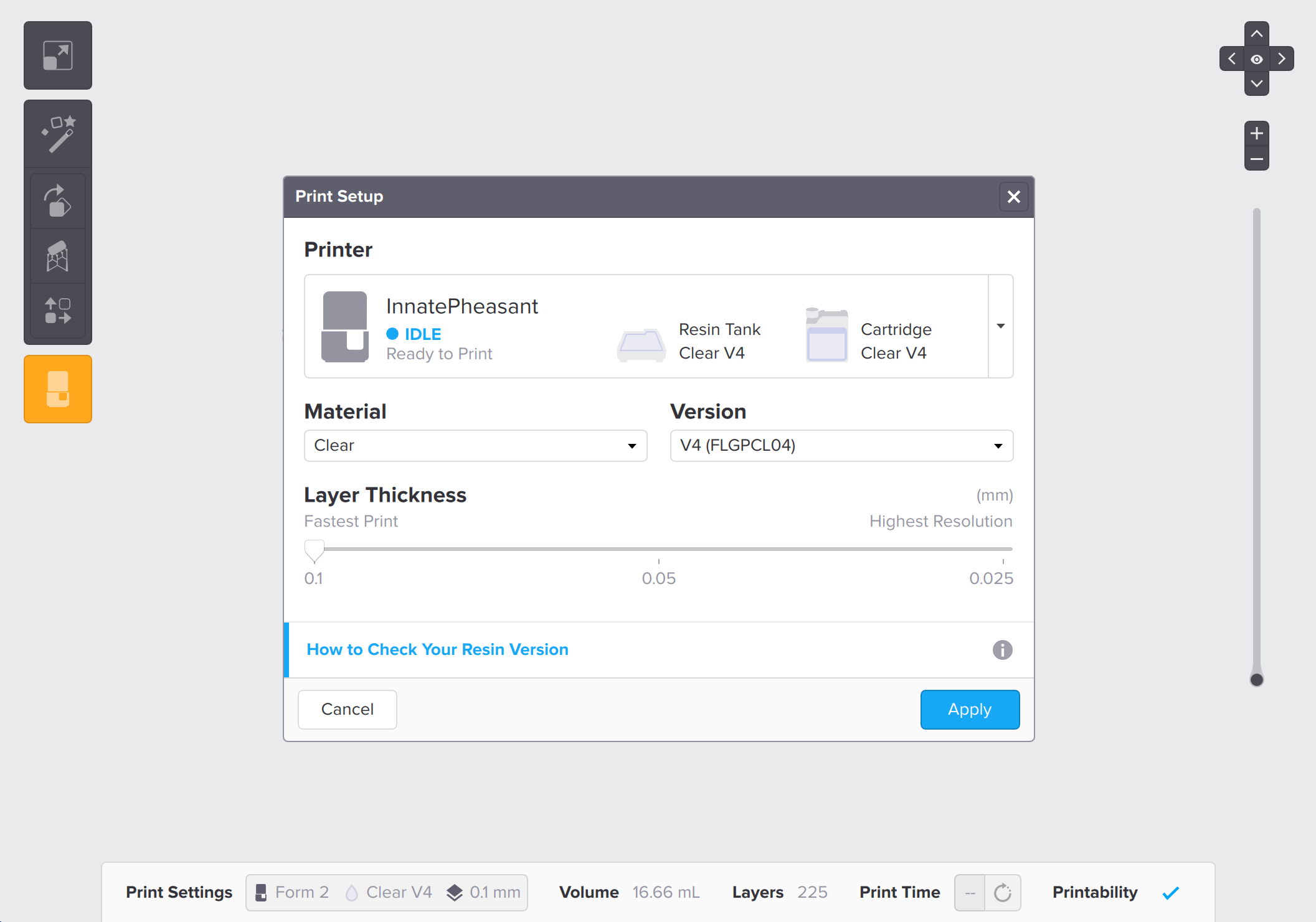Rotate view up with top arrow
This screenshot has width=1316, height=922.
point(1257,34)
